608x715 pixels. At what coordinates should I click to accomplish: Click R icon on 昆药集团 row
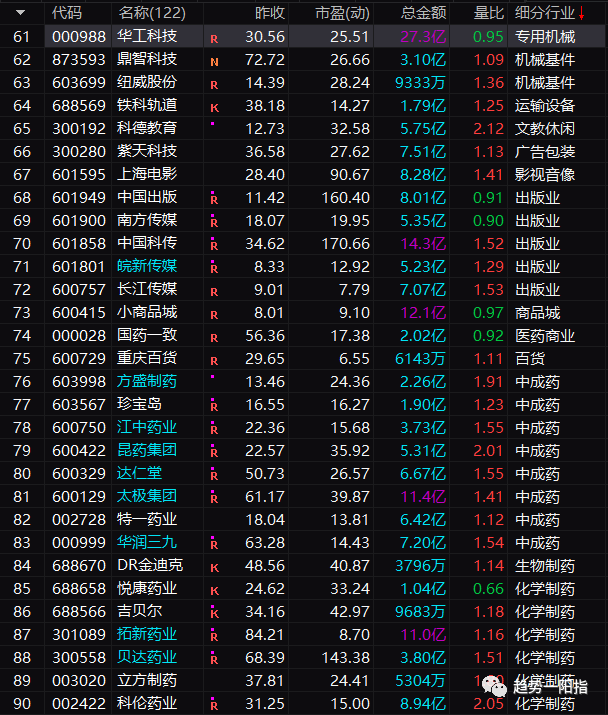click(x=214, y=452)
